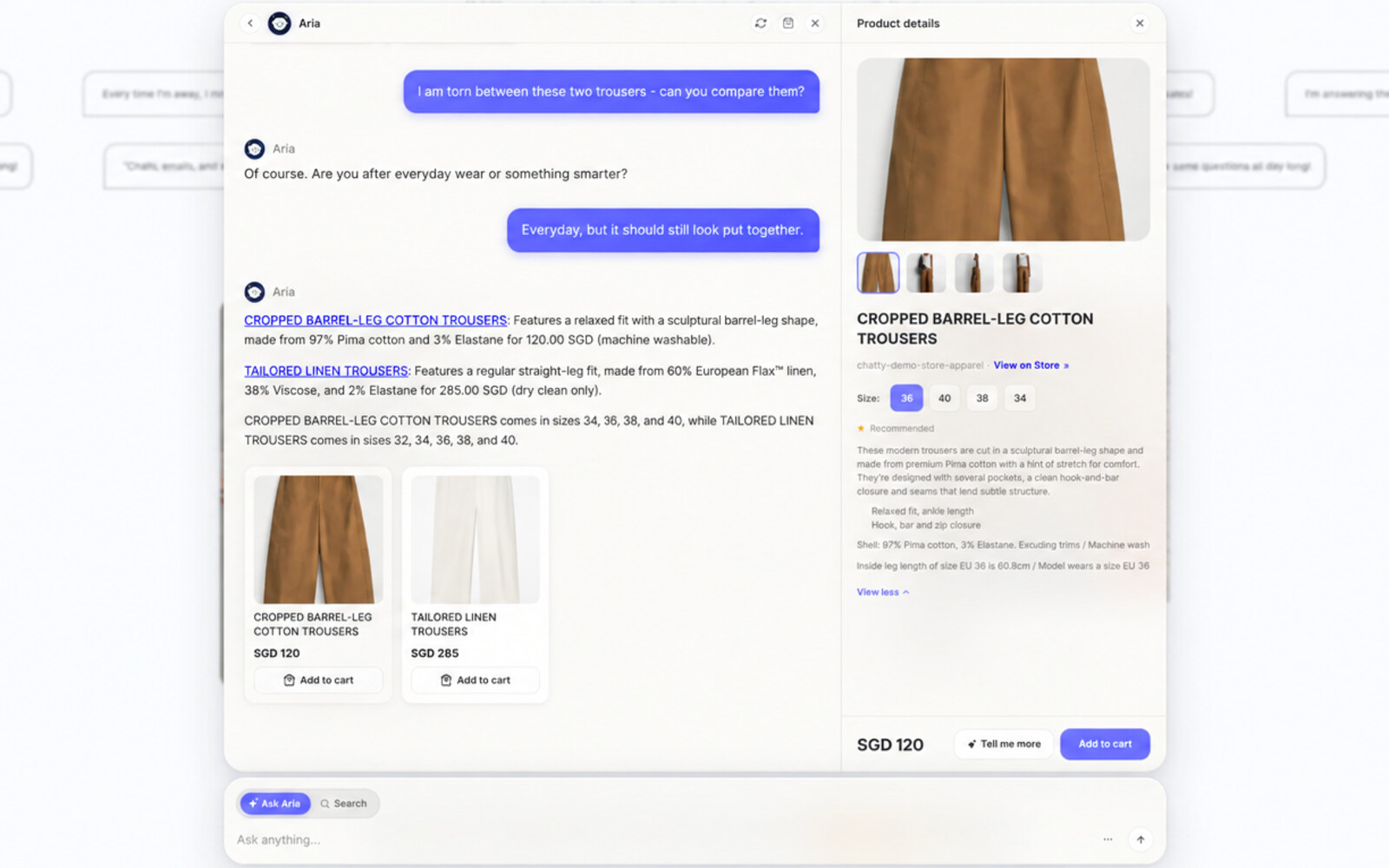This screenshot has width=1389, height=868.
Task: Click the brown trousers card image
Action: (319, 539)
